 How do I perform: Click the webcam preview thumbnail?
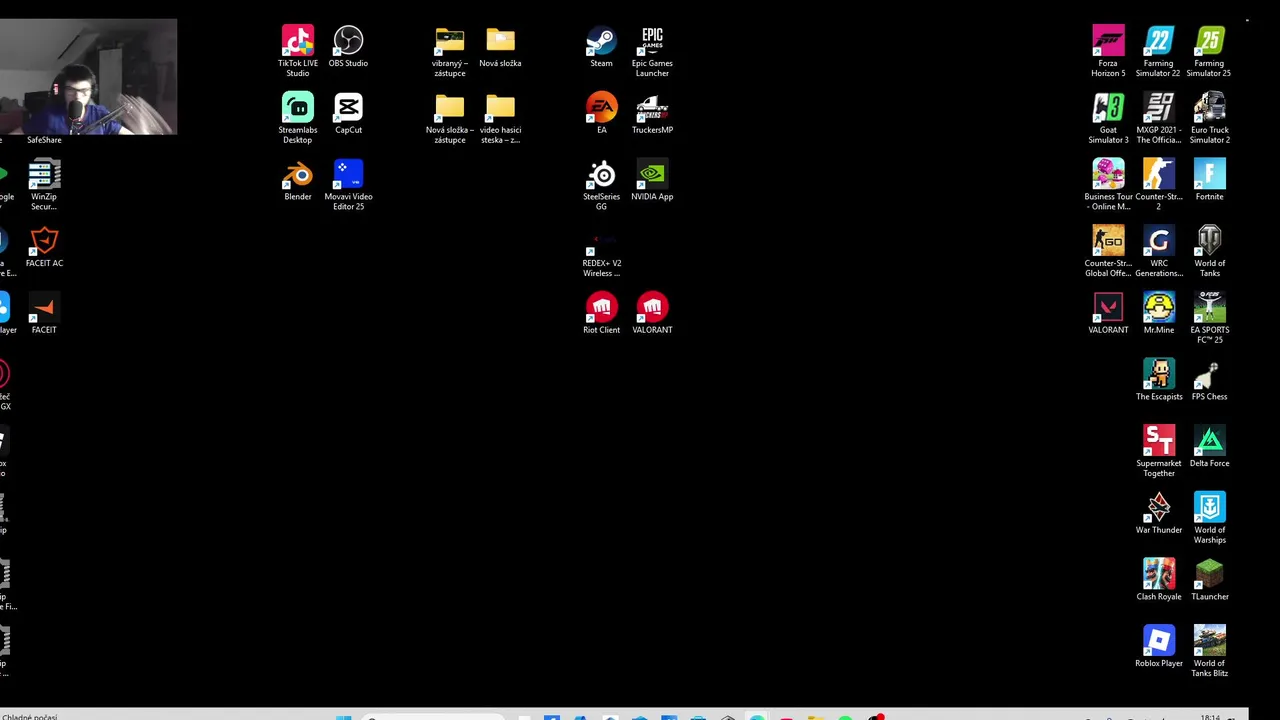point(88,76)
